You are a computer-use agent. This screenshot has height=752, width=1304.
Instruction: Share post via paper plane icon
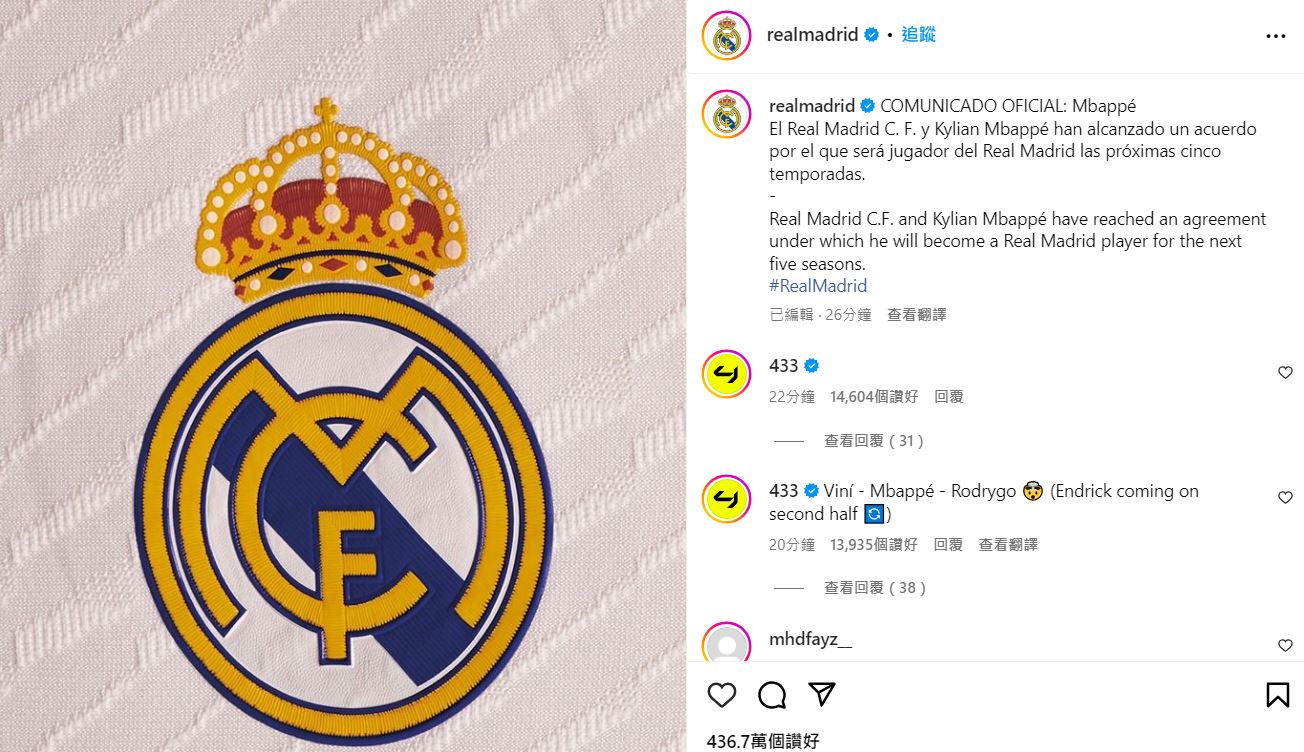click(x=821, y=694)
